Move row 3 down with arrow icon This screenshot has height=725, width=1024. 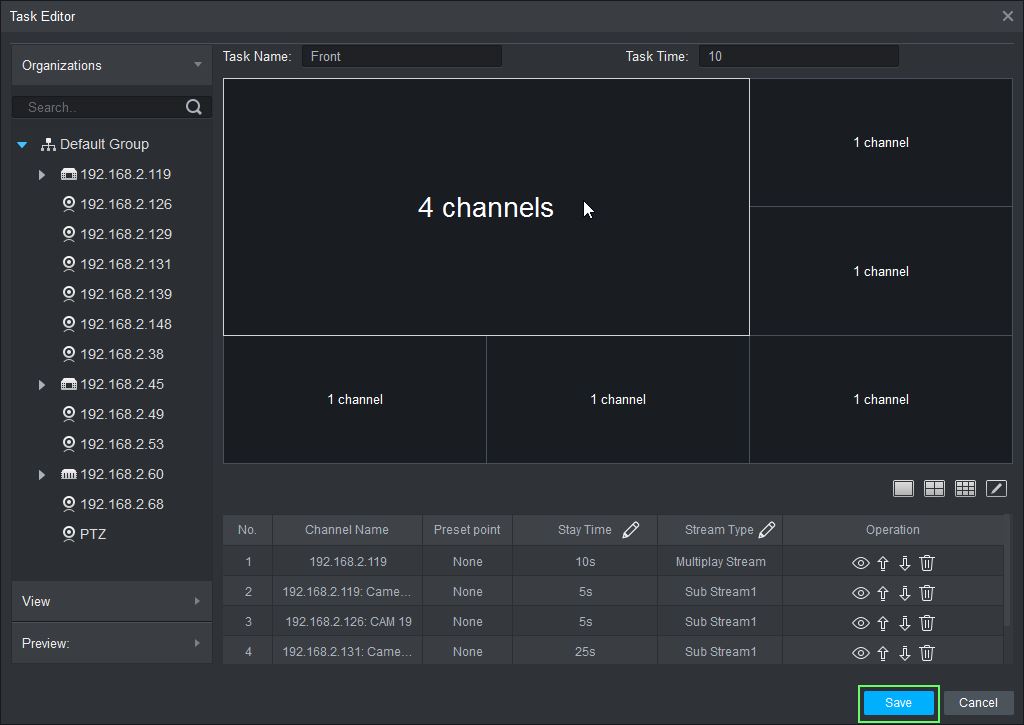tap(905, 623)
